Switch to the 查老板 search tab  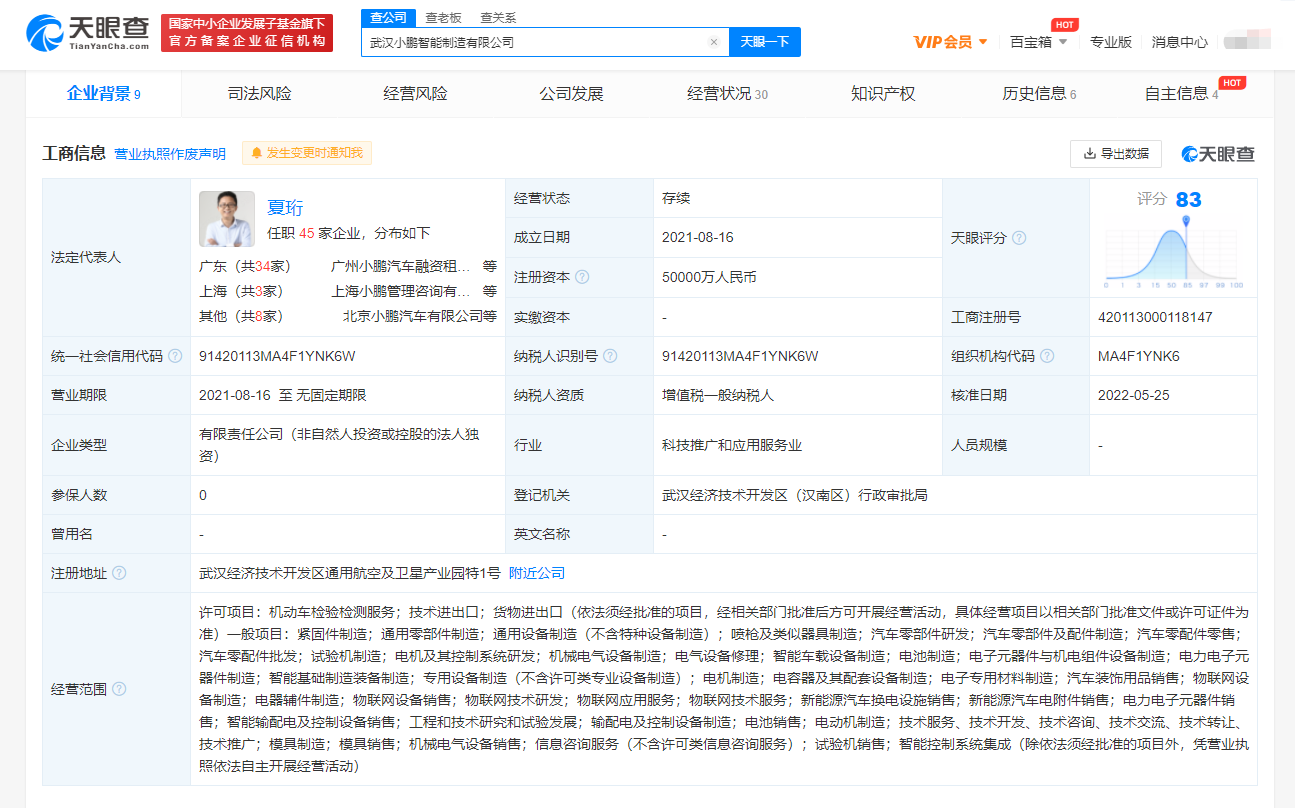point(442,17)
